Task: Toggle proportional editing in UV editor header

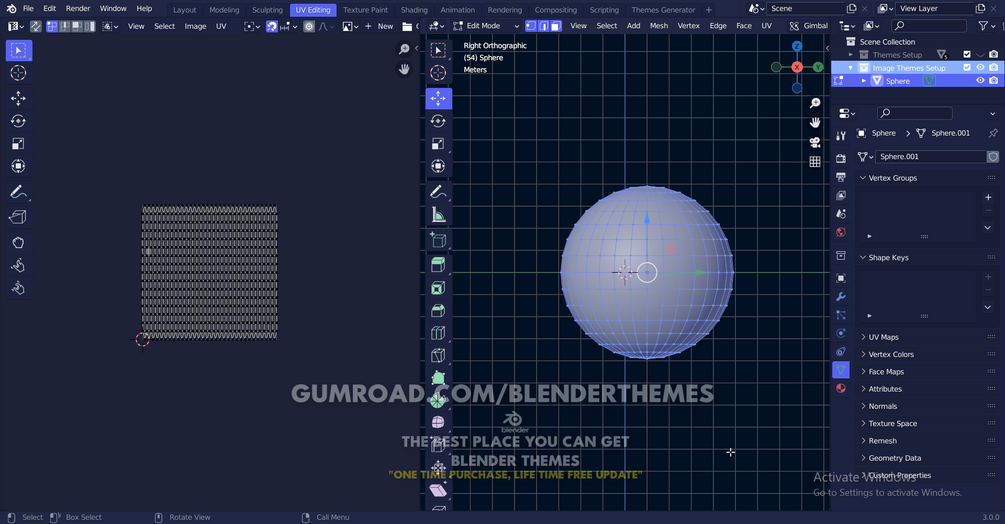Action: 309,26
